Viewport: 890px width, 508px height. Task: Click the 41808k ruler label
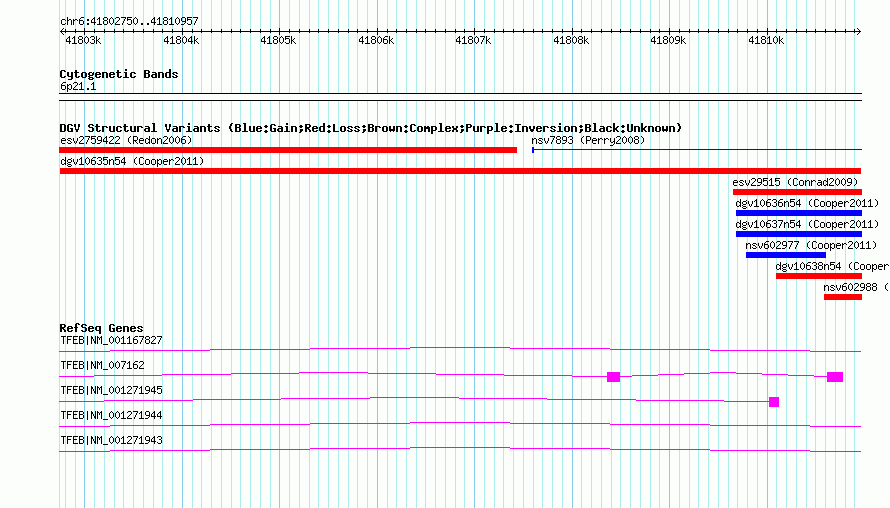pyautogui.click(x=571, y=40)
